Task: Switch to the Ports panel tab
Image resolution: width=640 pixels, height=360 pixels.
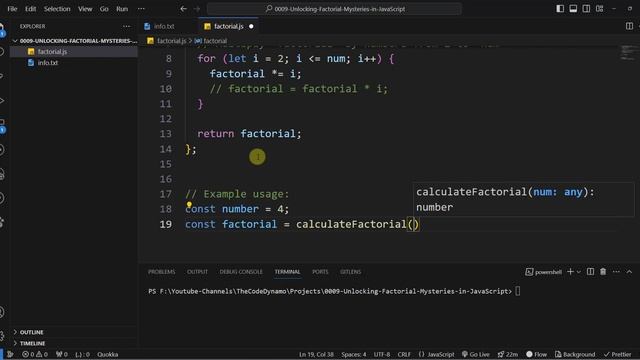Action: click(x=320, y=272)
